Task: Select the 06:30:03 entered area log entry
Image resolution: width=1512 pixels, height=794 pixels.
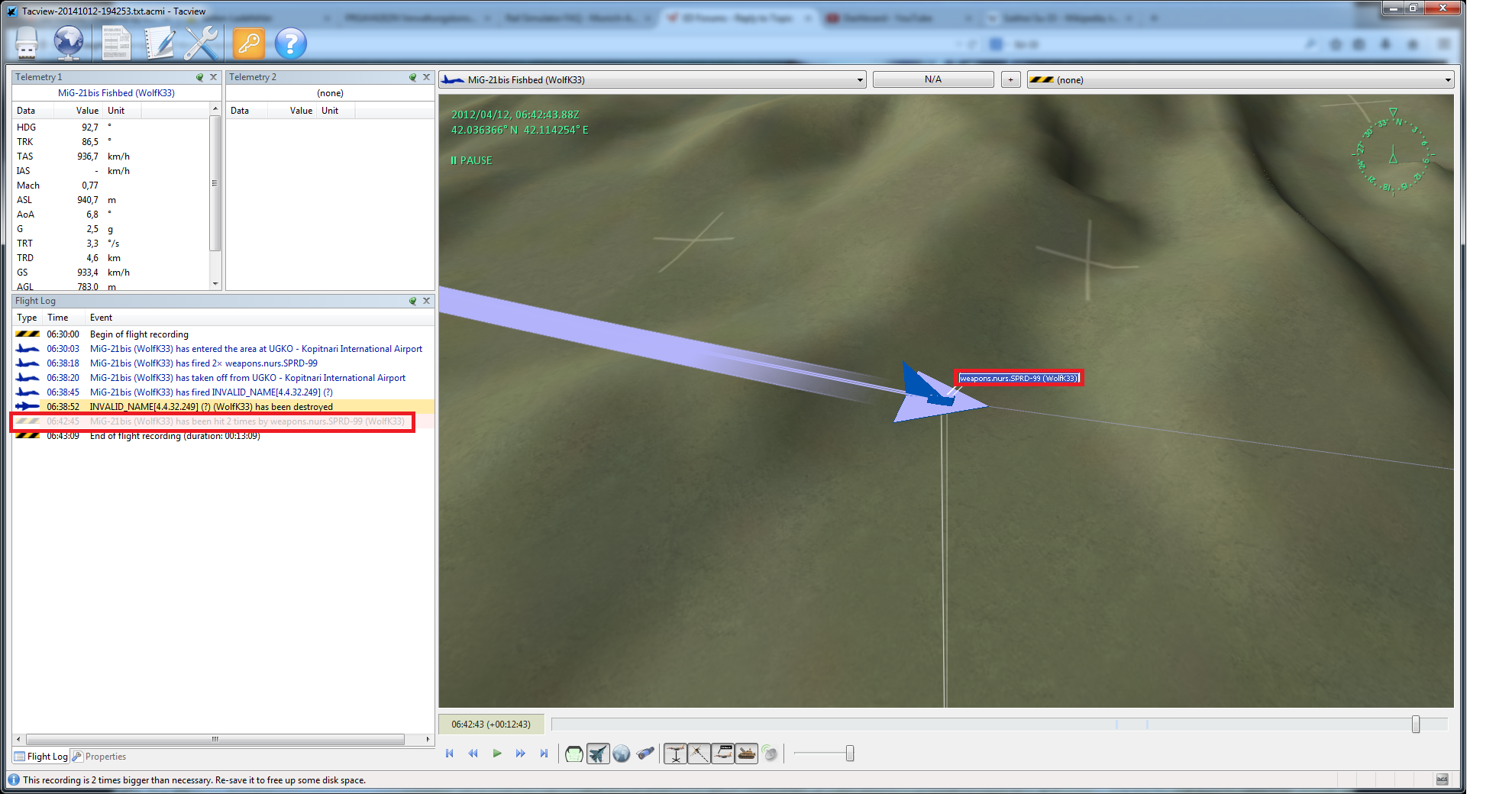Action: (223, 349)
